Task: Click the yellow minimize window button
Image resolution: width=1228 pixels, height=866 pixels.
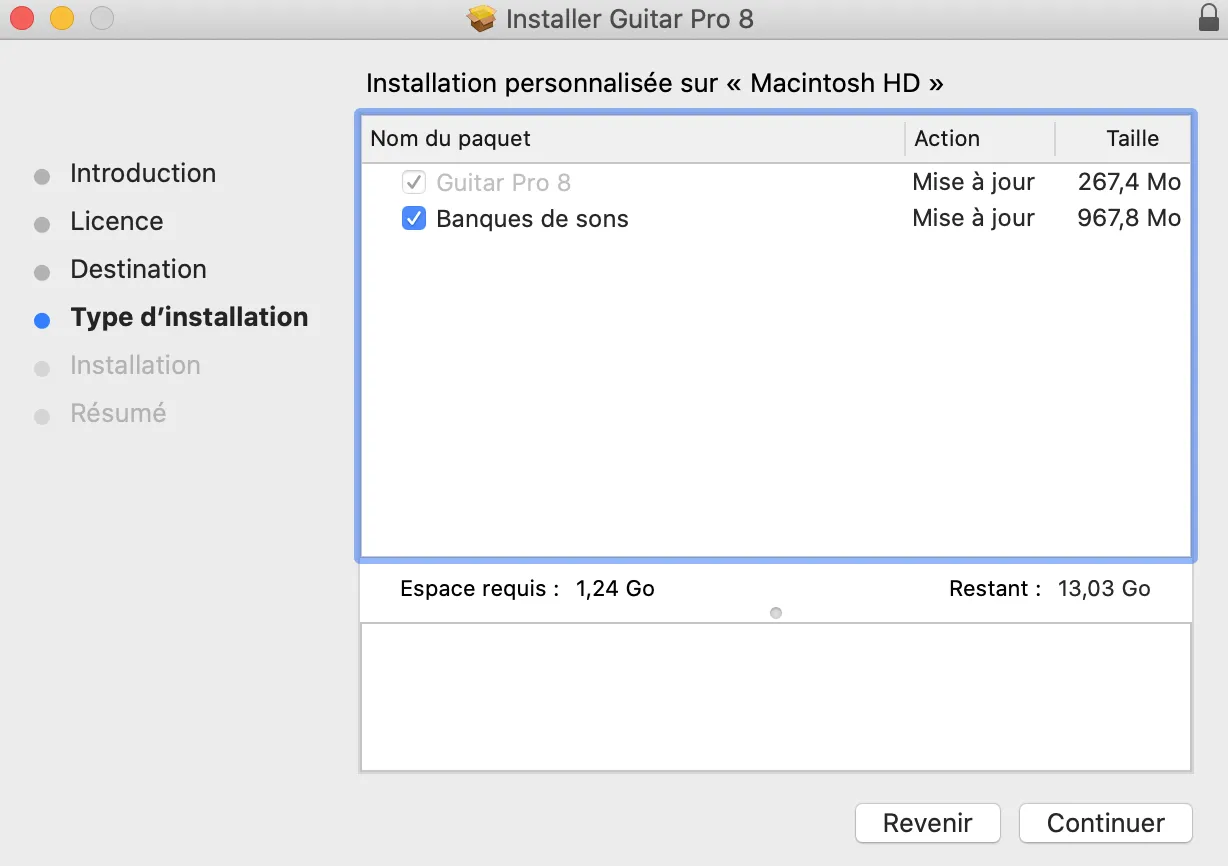Action: 62,18
